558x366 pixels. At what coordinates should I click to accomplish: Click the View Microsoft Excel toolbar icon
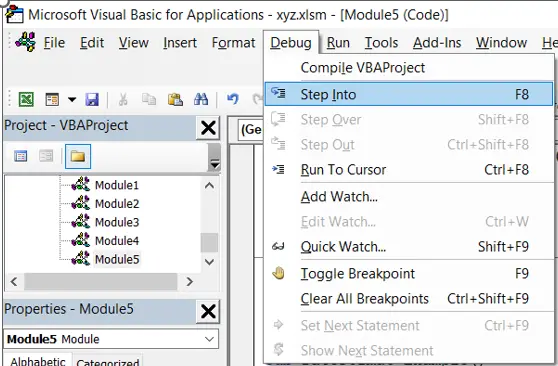pos(26,99)
